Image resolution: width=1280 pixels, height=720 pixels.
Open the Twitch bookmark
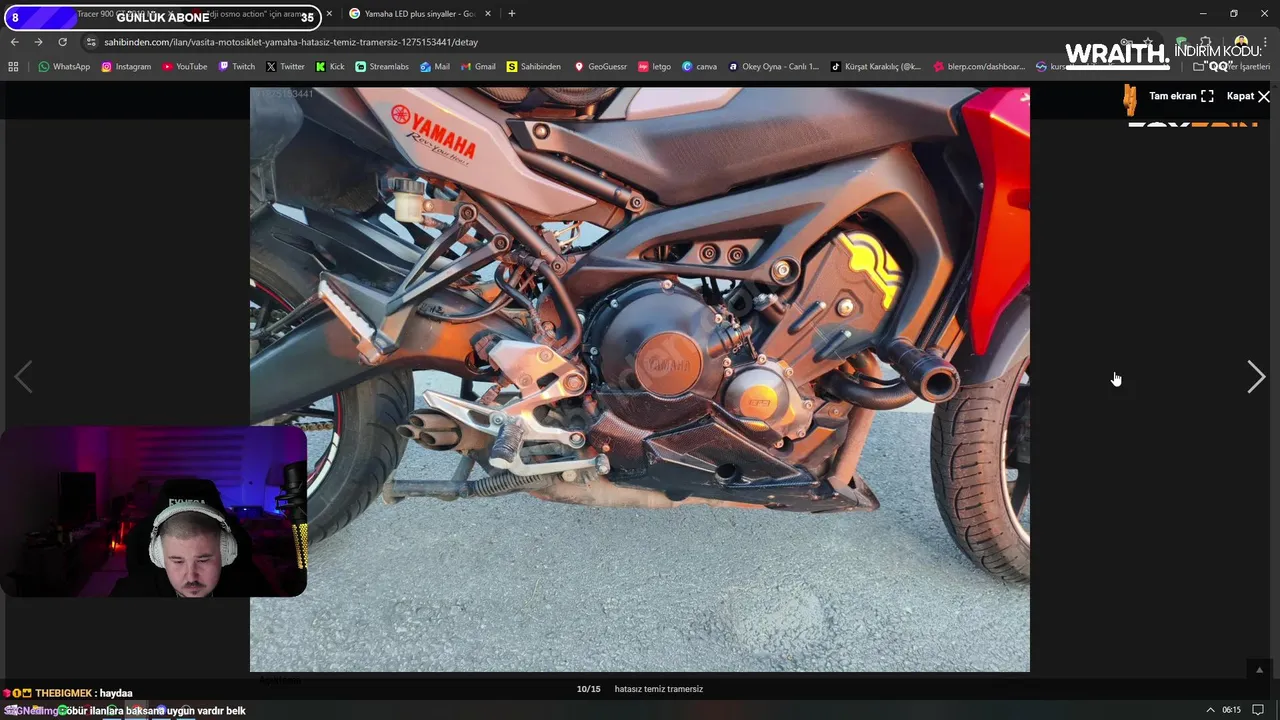click(237, 66)
